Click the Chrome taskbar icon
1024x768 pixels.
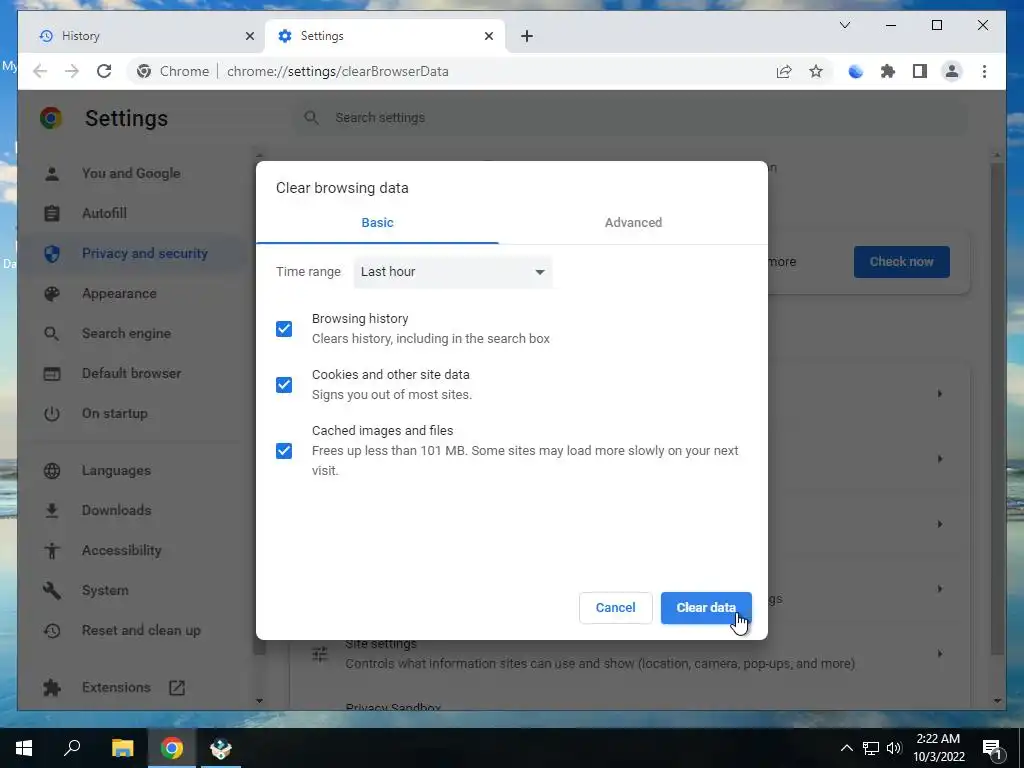(172, 748)
